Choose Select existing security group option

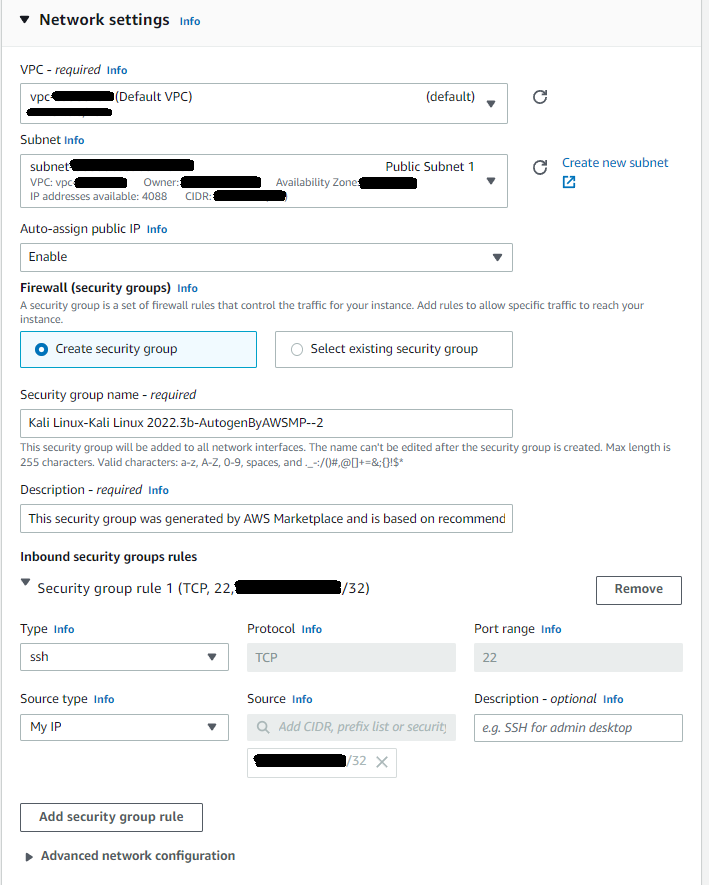pos(296,349)
